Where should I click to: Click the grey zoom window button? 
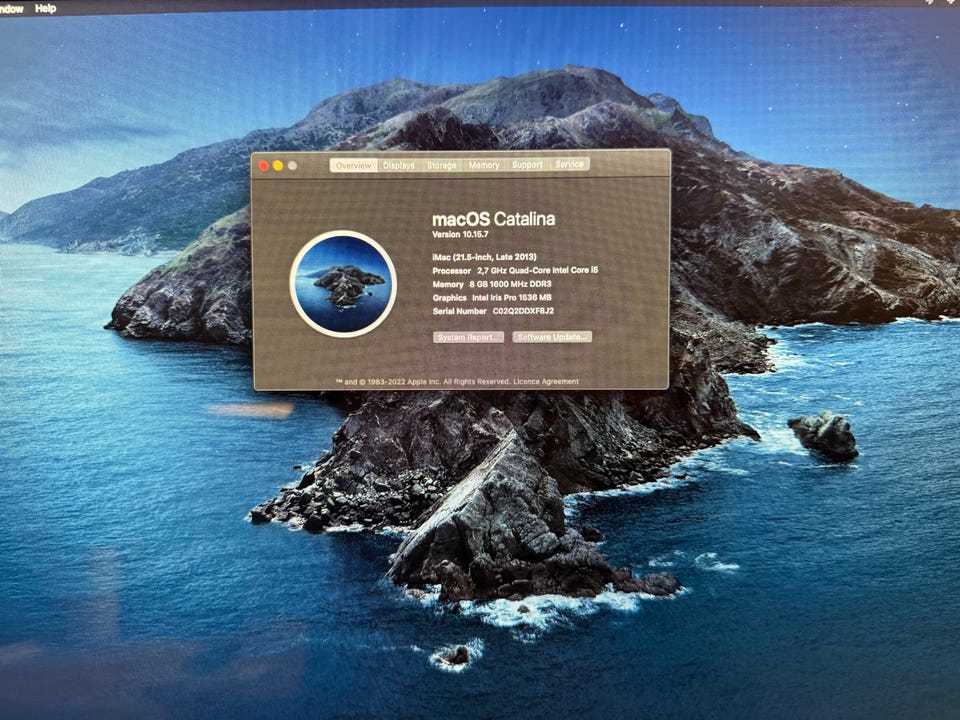(x=293, y=166)
